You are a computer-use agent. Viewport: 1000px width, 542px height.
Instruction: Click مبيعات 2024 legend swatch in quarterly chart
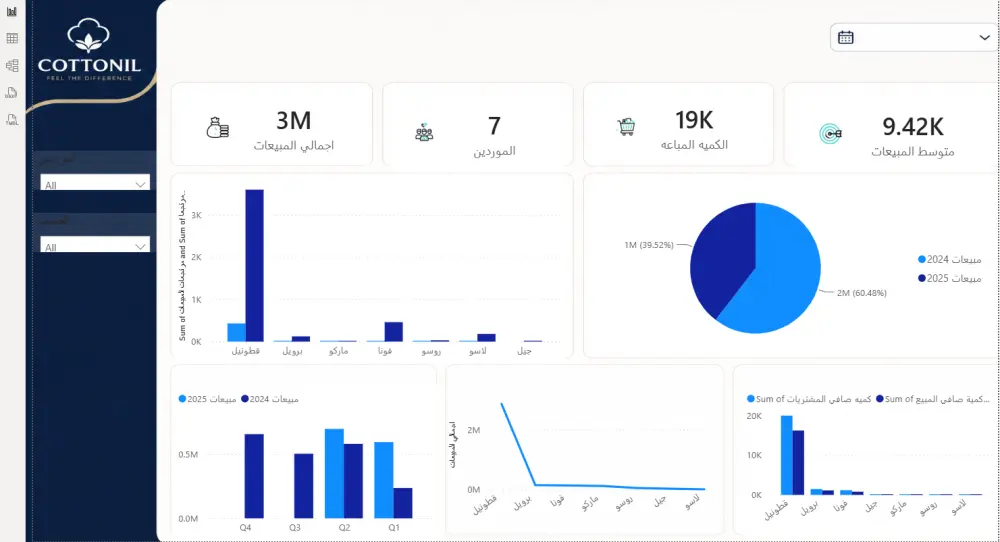pyautogui.click(x=245, y=399)
